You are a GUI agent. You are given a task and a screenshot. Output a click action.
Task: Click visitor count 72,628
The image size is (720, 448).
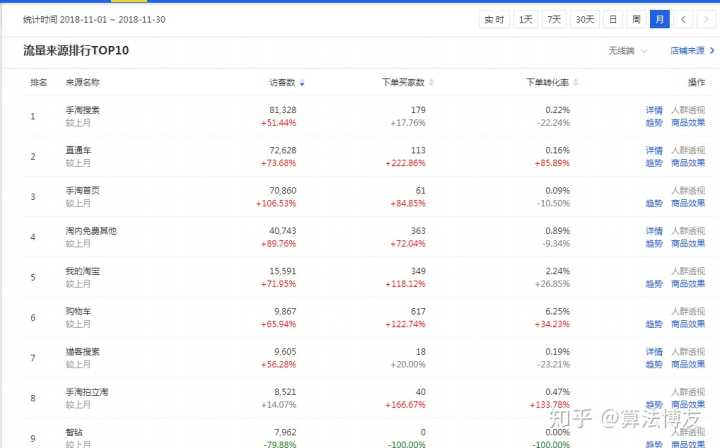[282, 151]
